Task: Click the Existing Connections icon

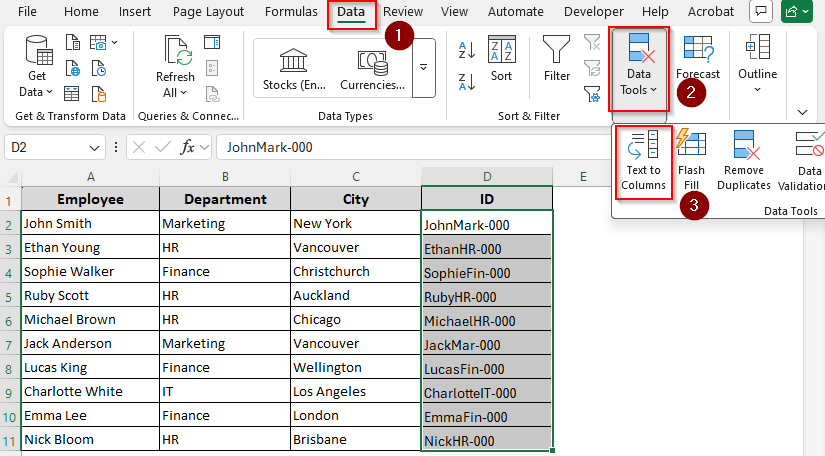Action: click(x=99, y=94)
